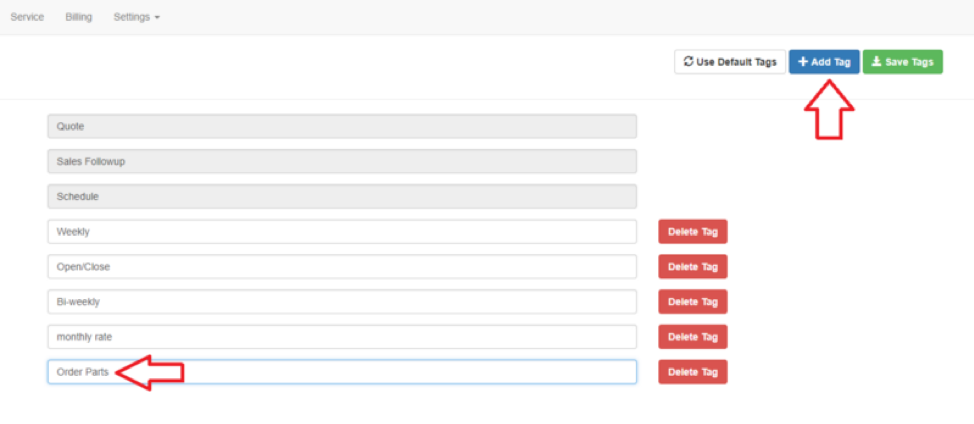Delete the monthly rate tag
The width and height of the screenshot is (974, 424).
tap(692, 337)
